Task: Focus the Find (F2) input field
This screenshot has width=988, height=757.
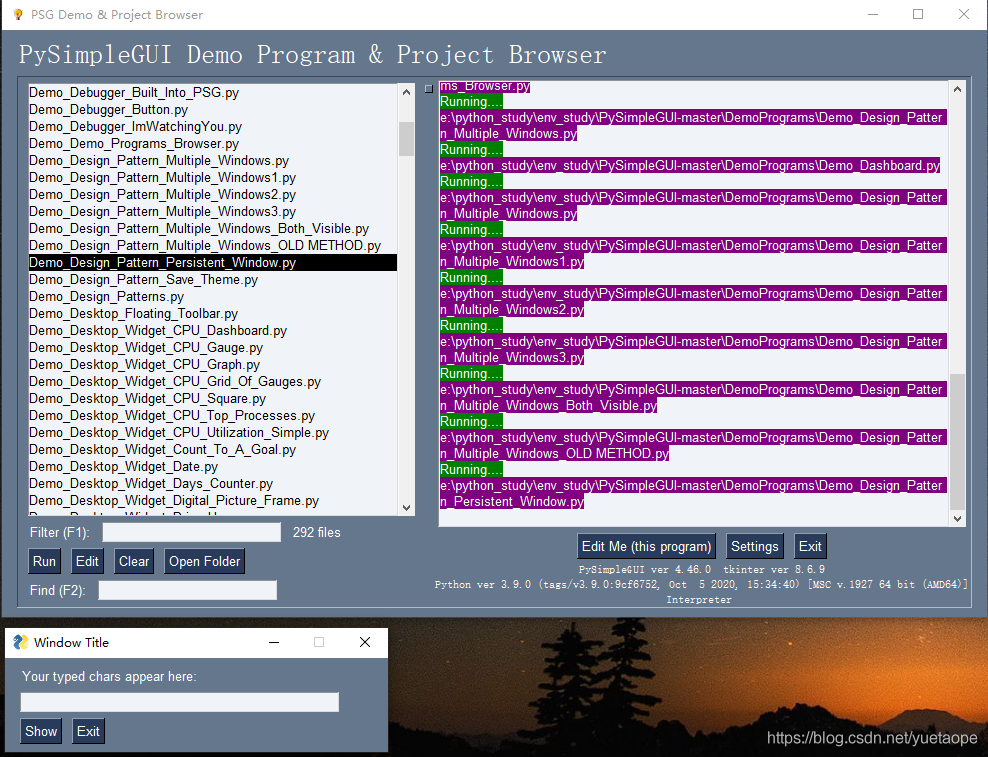Action: [x=188, y=590]
